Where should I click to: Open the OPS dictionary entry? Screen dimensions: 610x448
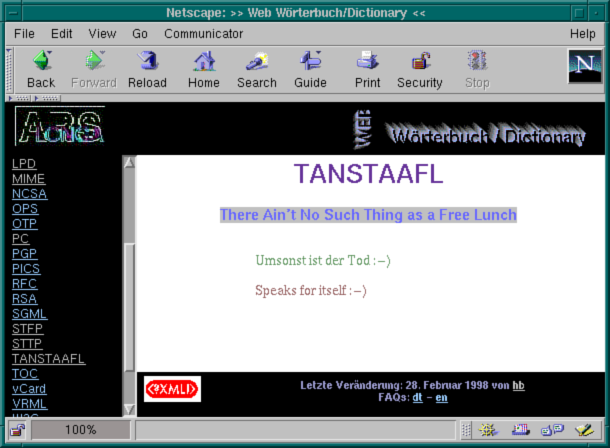click(x=25, y=209)
